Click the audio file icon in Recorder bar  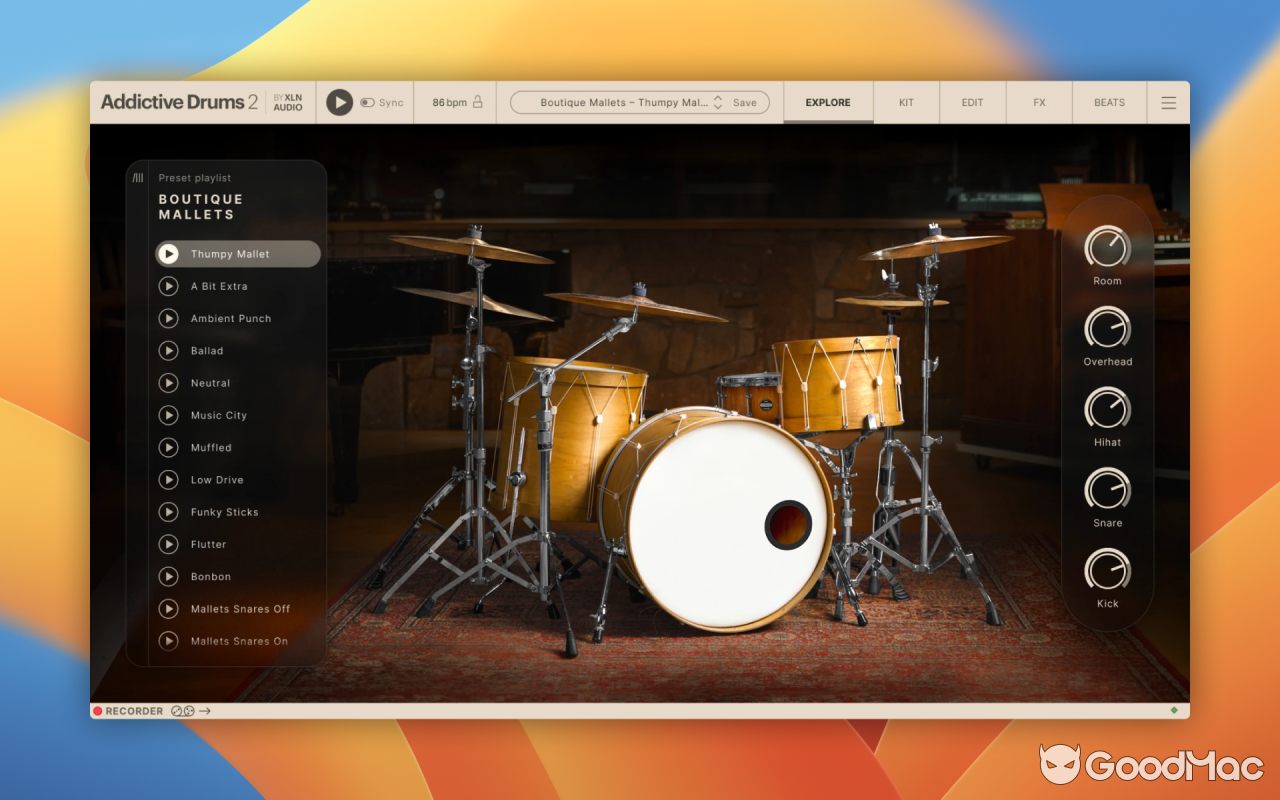pos(176,710)
